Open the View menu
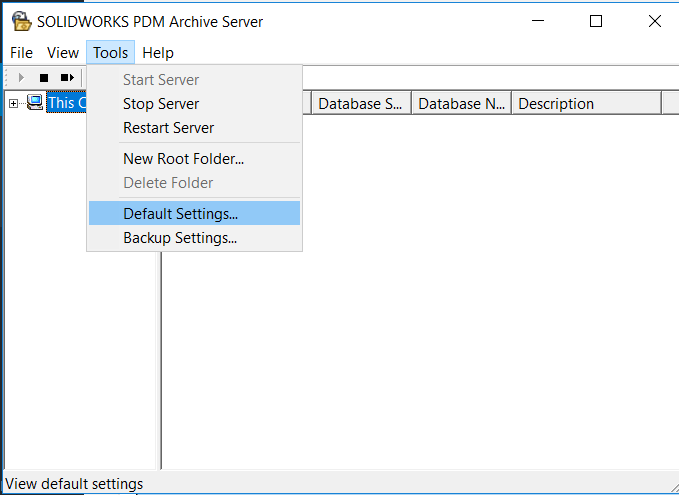Screen dimensions: 679x498 coord(63,53)
